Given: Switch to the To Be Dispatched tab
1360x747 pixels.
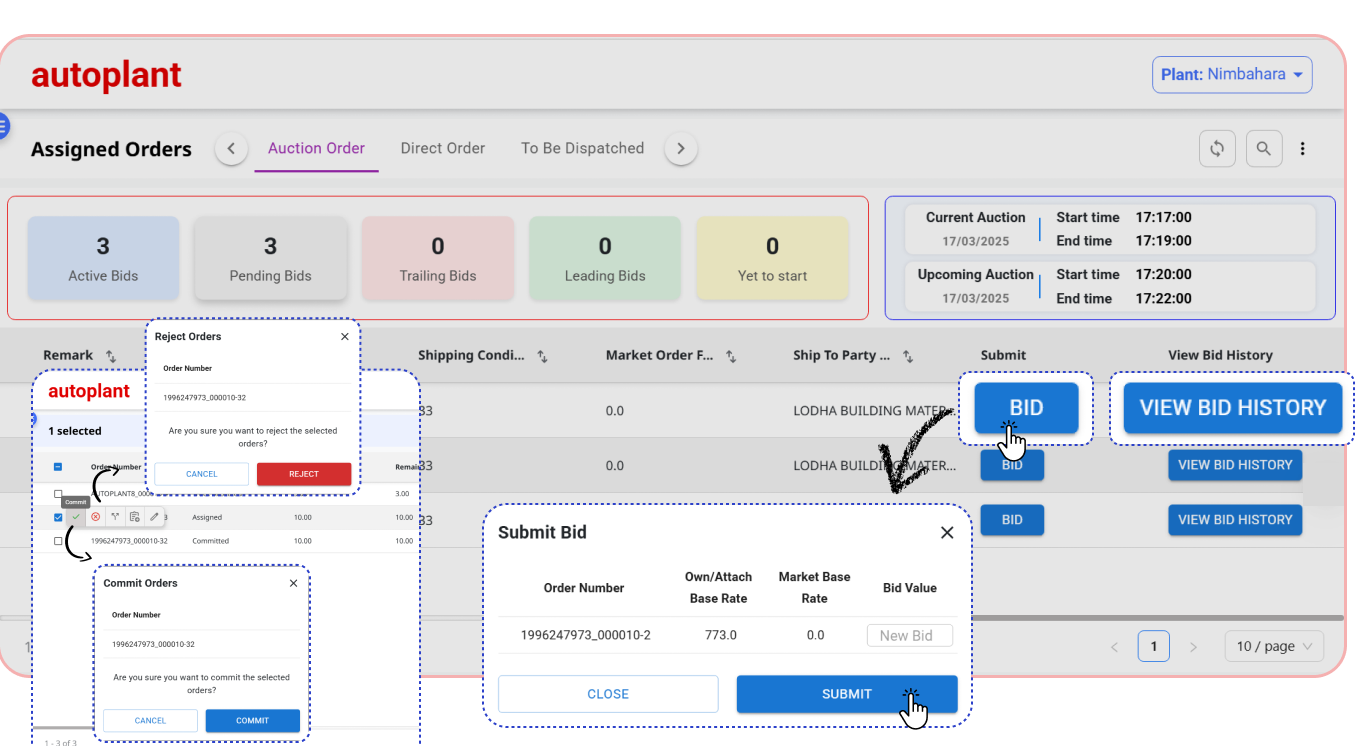Looking at the screenshot, I should click(x=582, y=149).
